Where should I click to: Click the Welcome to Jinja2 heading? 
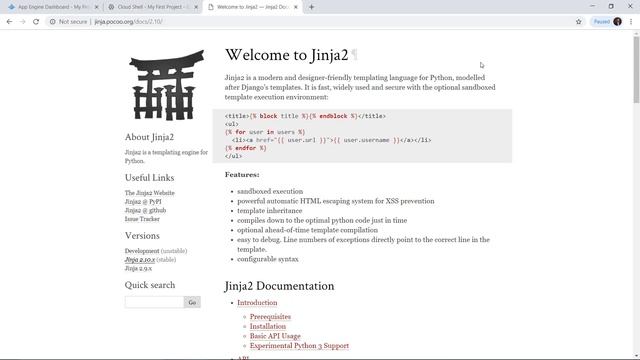(x=287, y=55)
